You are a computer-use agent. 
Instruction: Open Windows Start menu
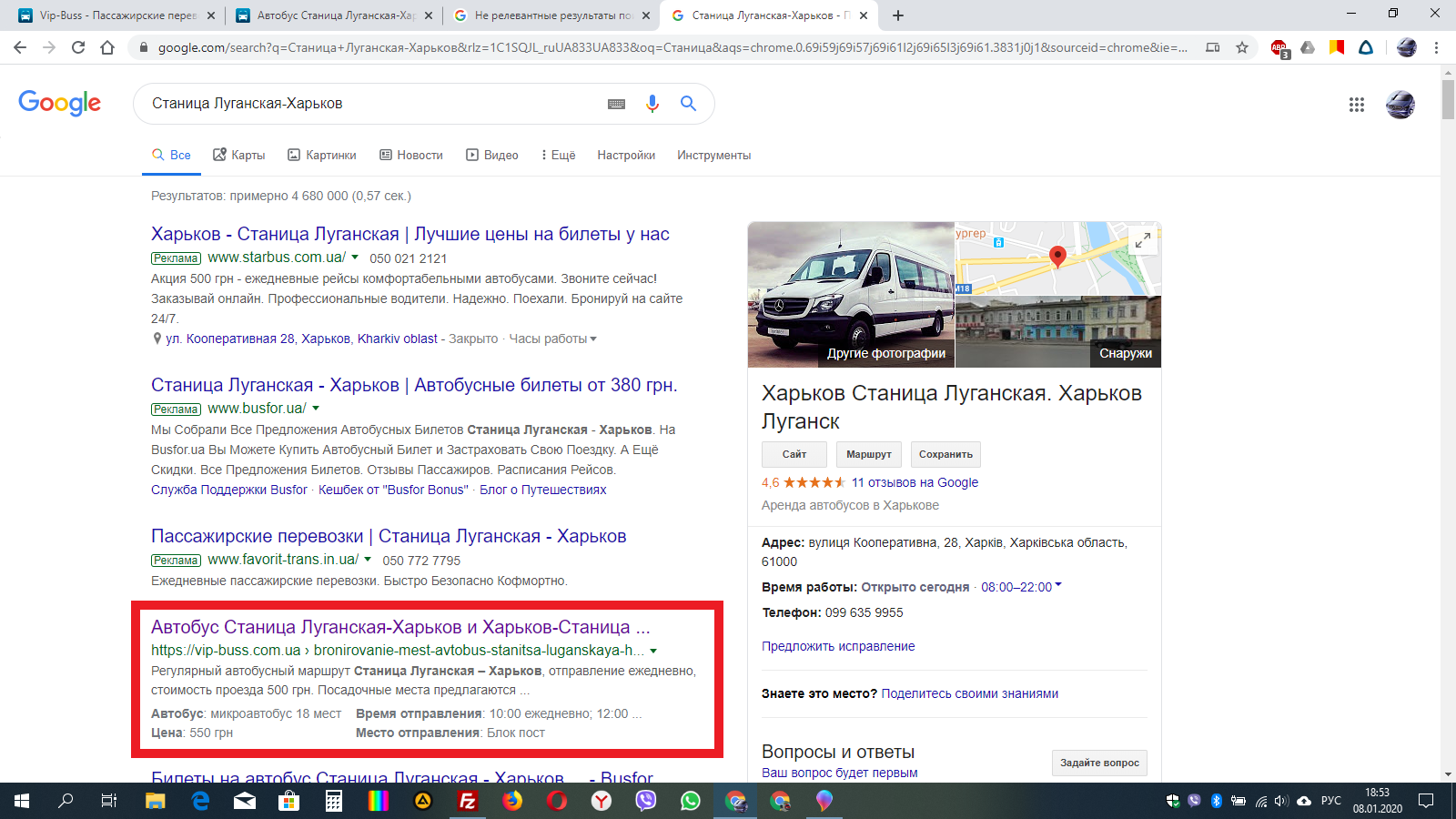pos(22,801)
